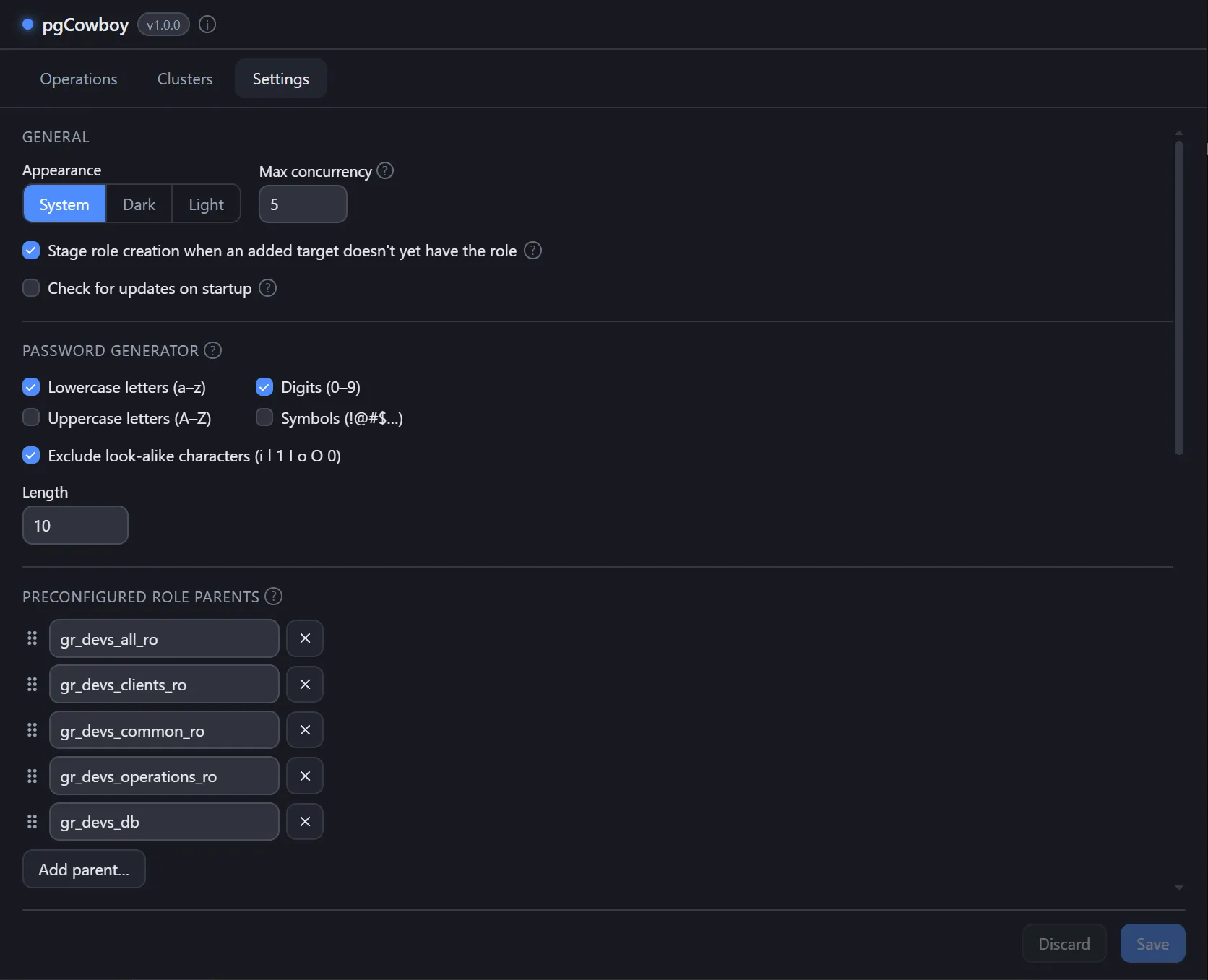Grab the drag handle for gr_devs_clients_ro
Image resolution: width=1208 pixels, height=980 pixels.
coord(32,684)
